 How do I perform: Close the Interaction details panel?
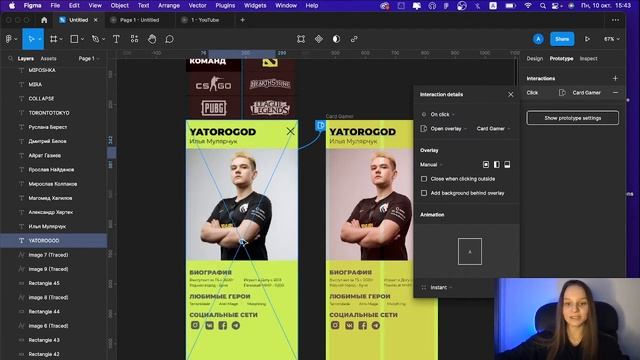pos(511,94)
